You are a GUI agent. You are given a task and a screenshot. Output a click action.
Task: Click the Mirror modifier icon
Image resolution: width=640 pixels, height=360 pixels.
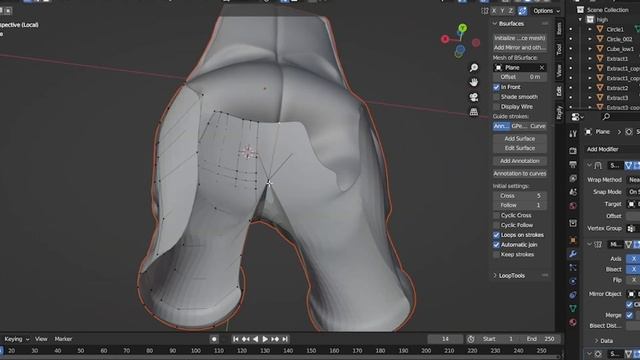tap(598, 244)
